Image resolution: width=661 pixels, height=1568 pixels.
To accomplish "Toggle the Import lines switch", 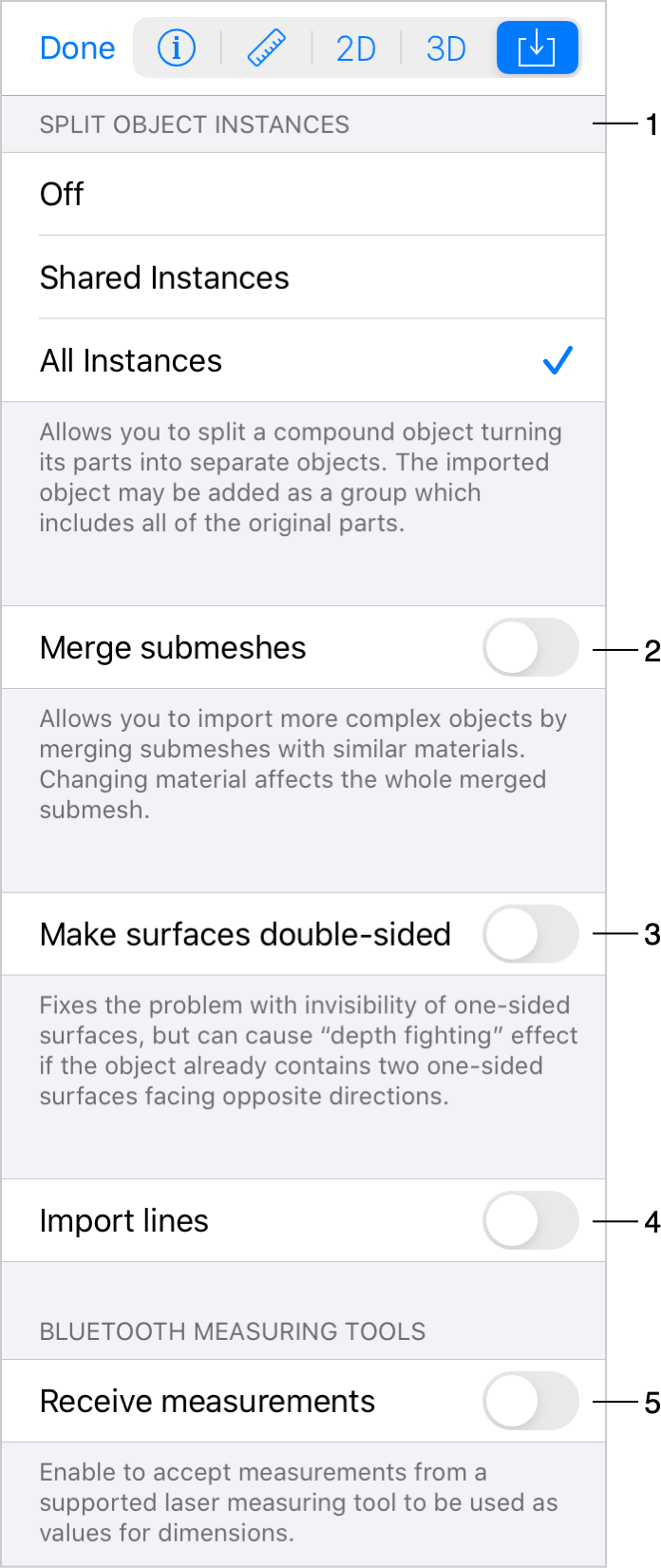I will tap(530, 1221).
